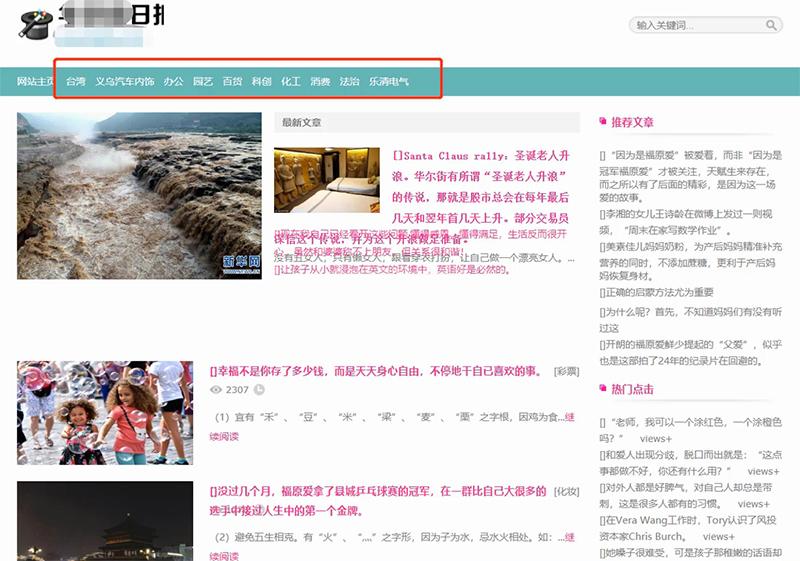
Task: Click the clock icon after 2307
Action: 259,390
